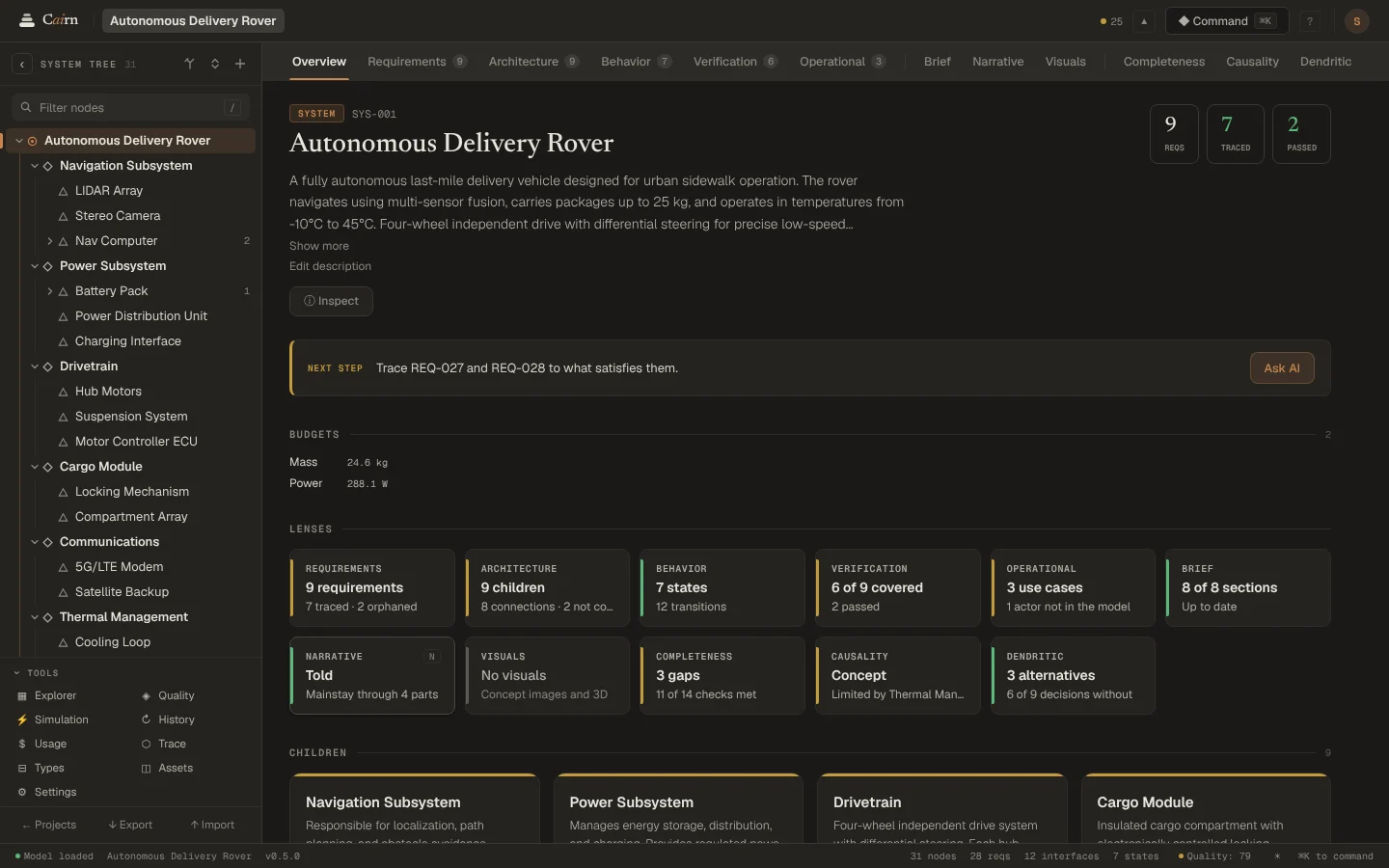Open the Dendritic tab
1389x868 pixels.
(1325, 62)
